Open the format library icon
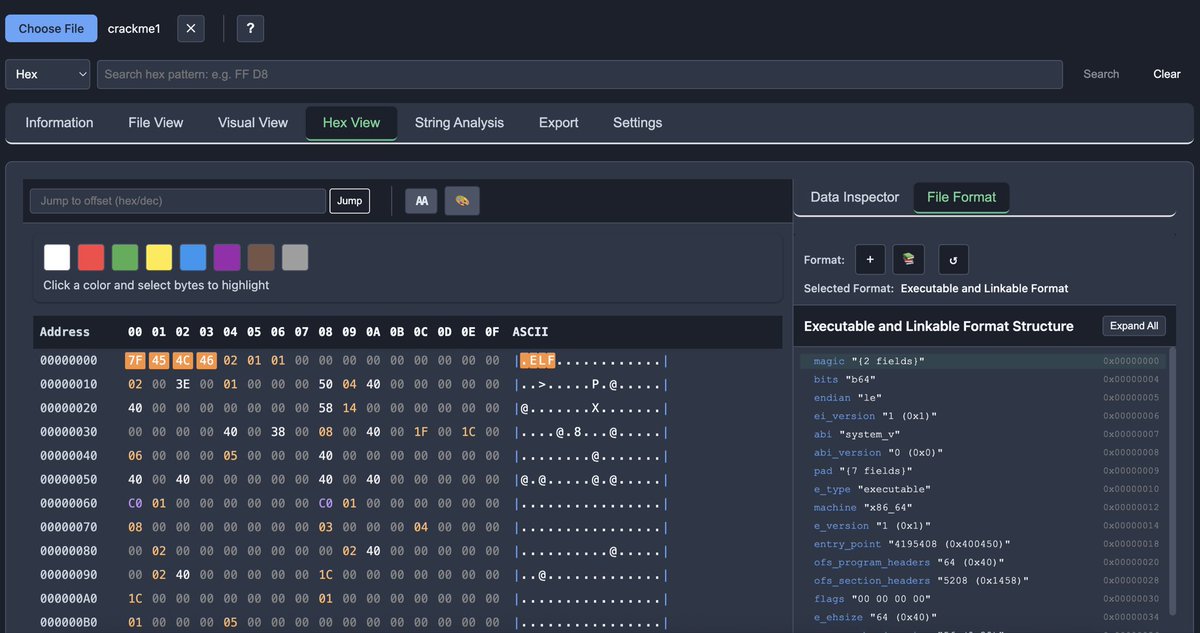This screenshot has width=1200, height=633. (908, 258)
